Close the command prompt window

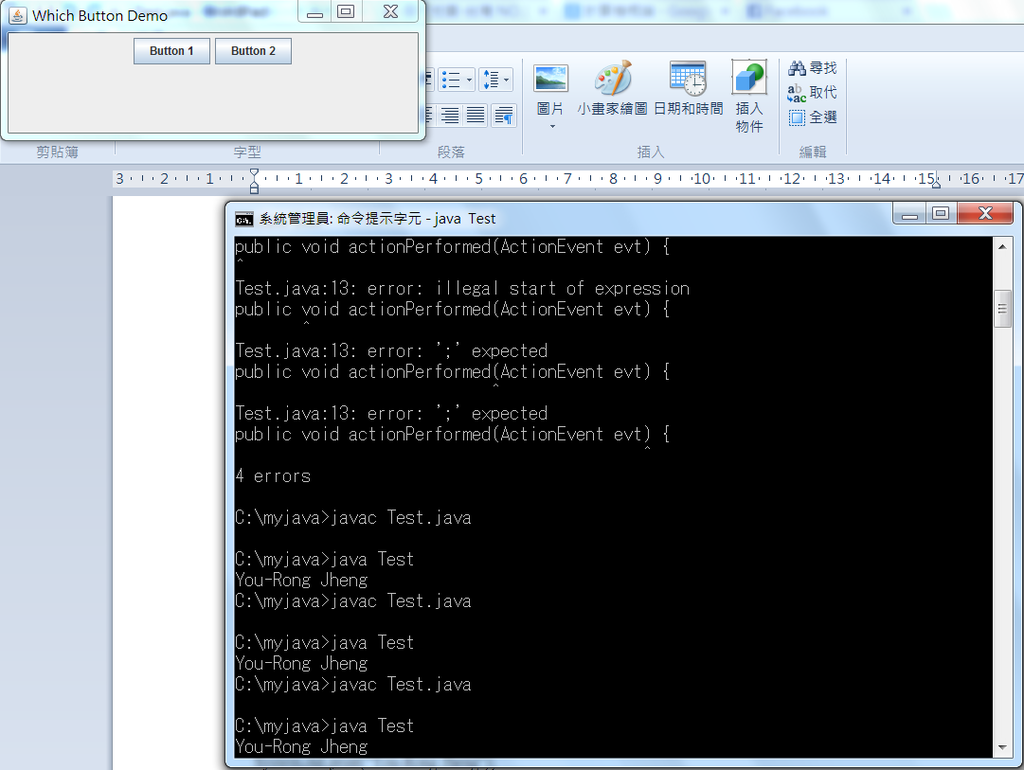pos(985,214)
